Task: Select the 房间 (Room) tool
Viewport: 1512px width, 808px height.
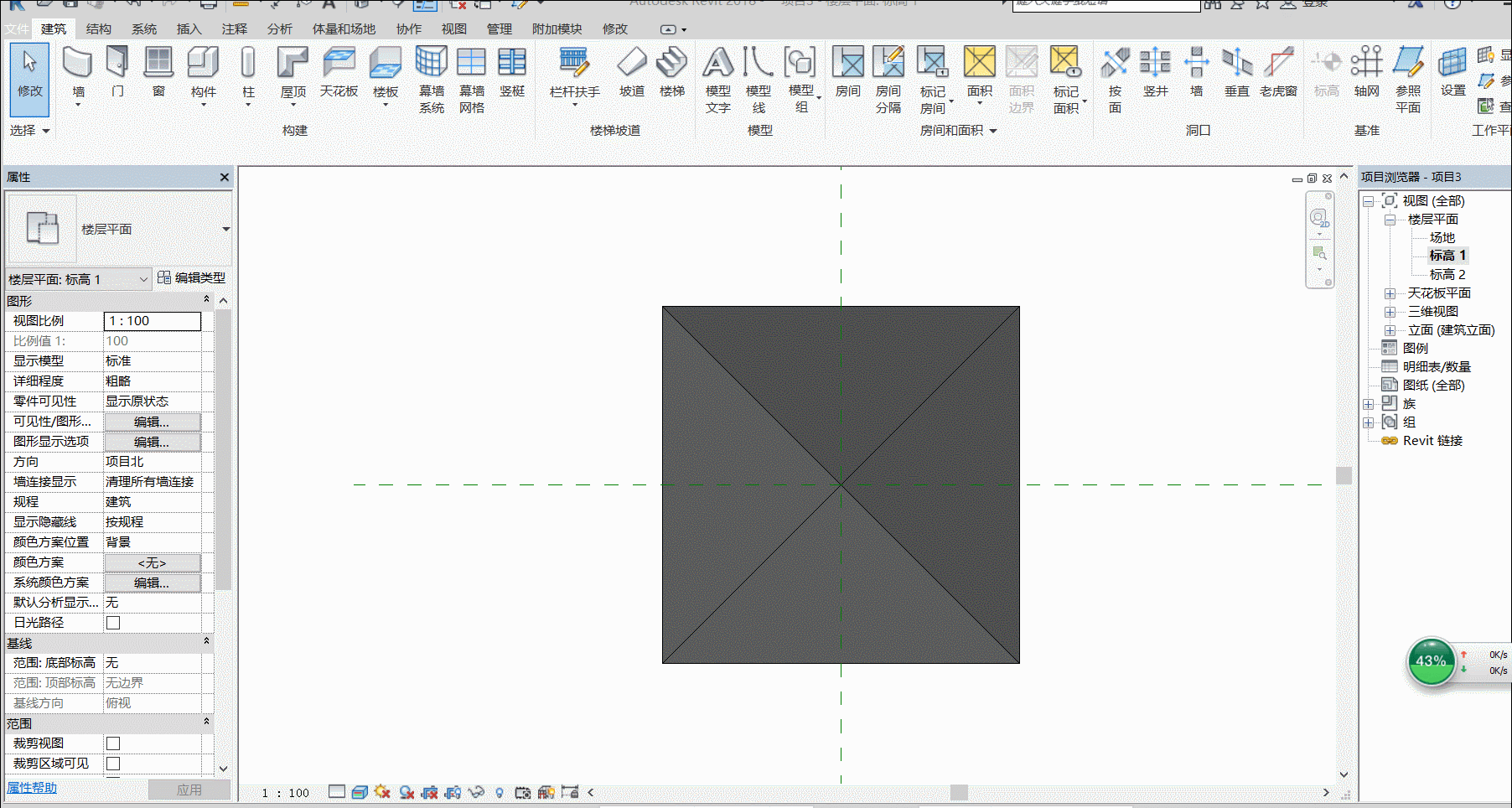Action: coord(848,73)
